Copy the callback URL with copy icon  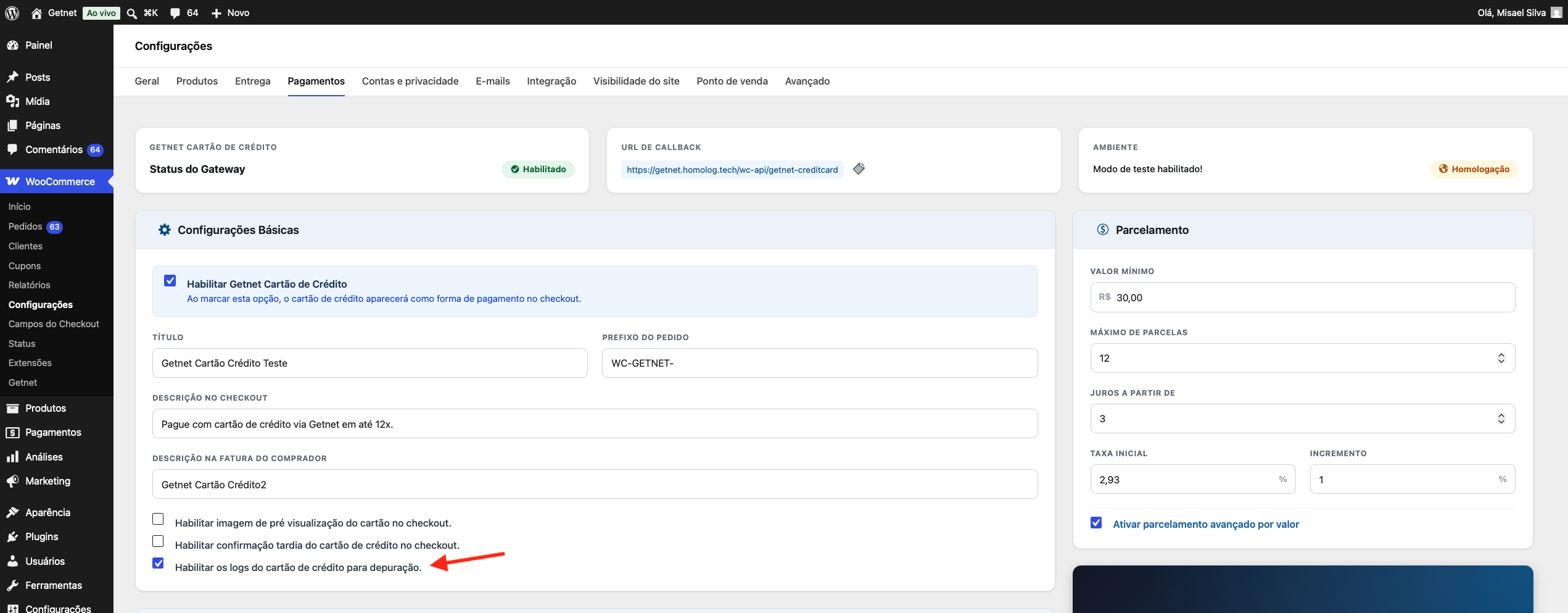pos(859,169)
